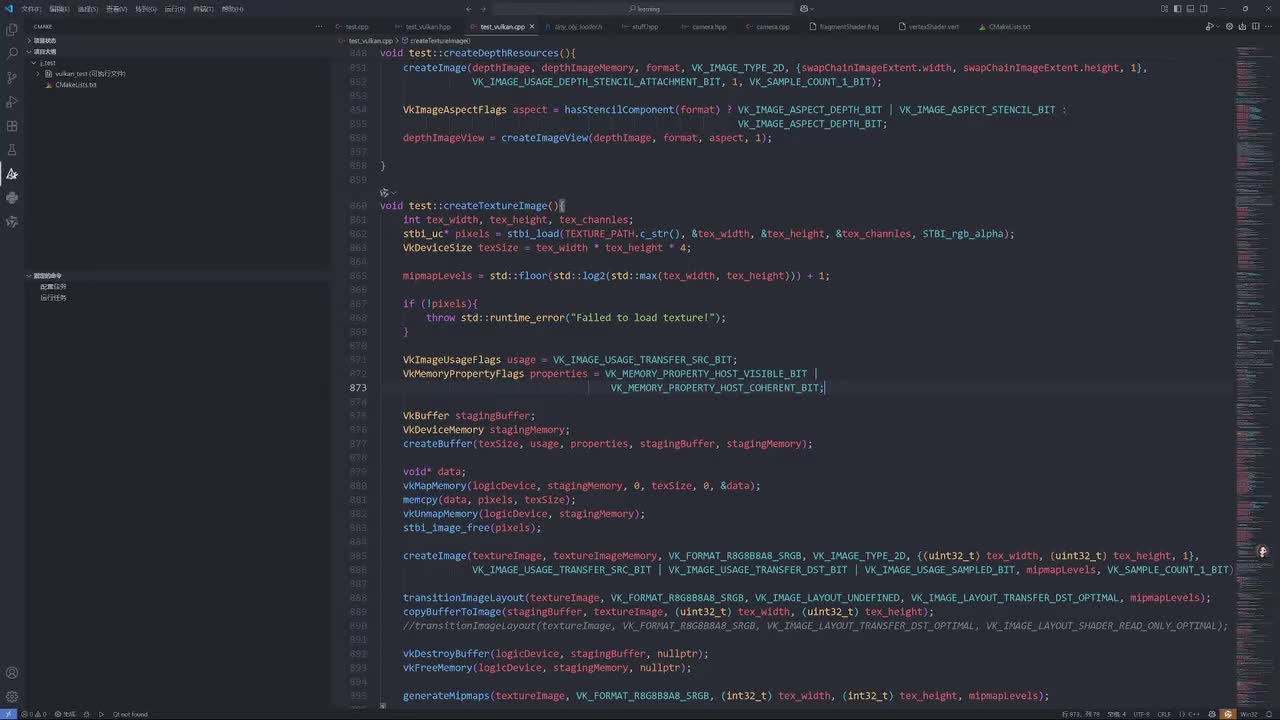Open the Copilot chat icon in the title bar
The height and width of the screenshot is (720, 1280).
(x=804, y=9)
